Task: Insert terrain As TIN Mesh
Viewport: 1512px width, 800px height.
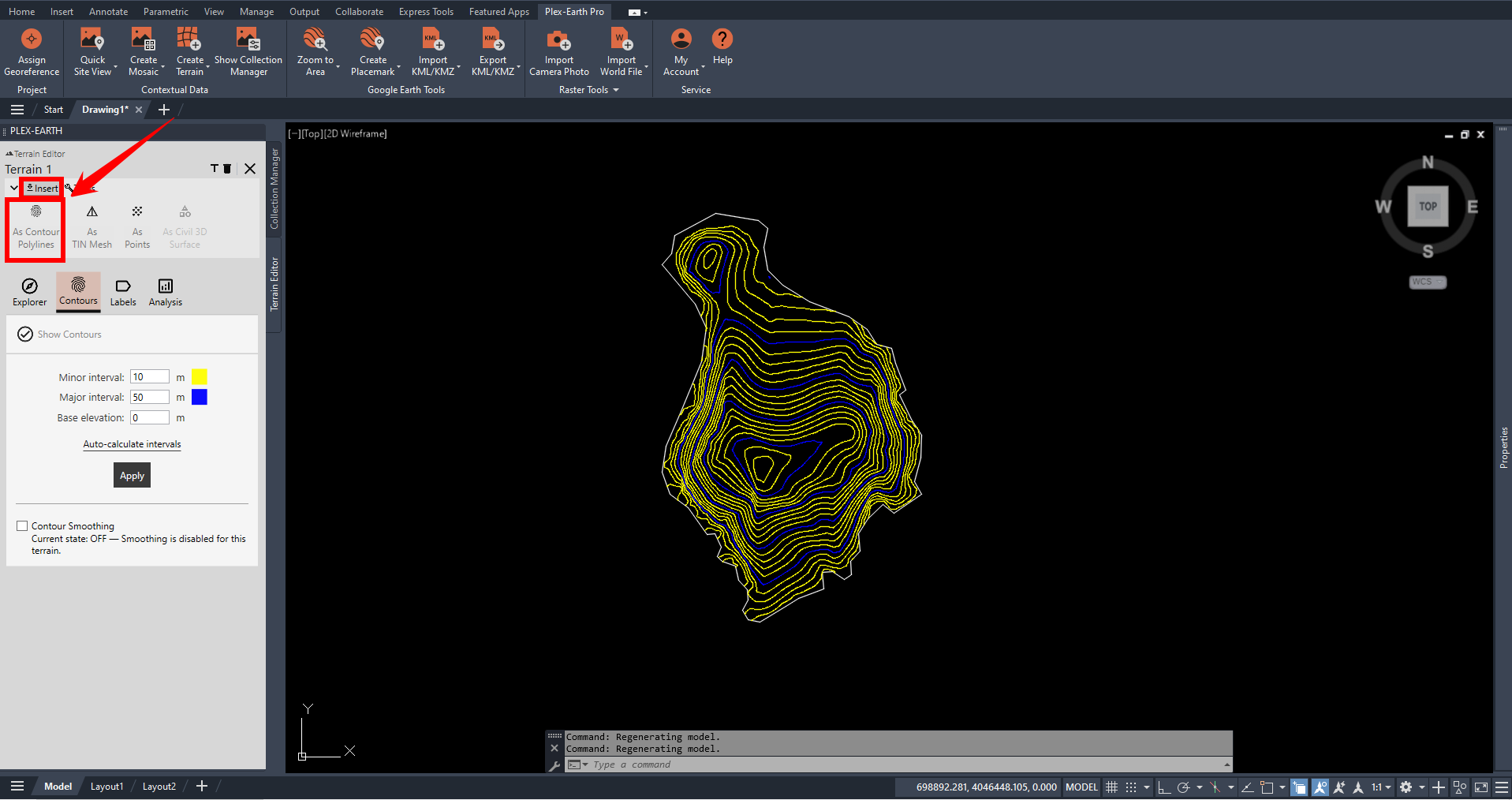Action: [92, 229]
